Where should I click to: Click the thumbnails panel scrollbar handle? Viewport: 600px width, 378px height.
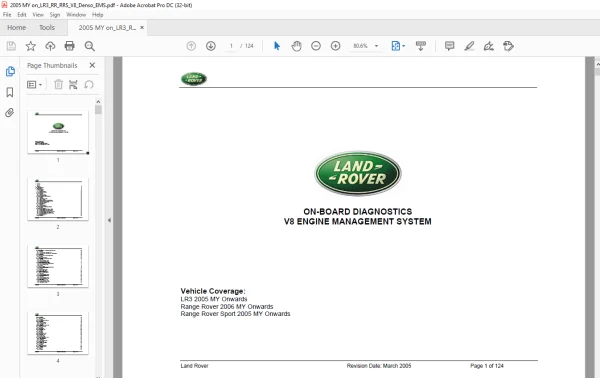pos(98,110)
